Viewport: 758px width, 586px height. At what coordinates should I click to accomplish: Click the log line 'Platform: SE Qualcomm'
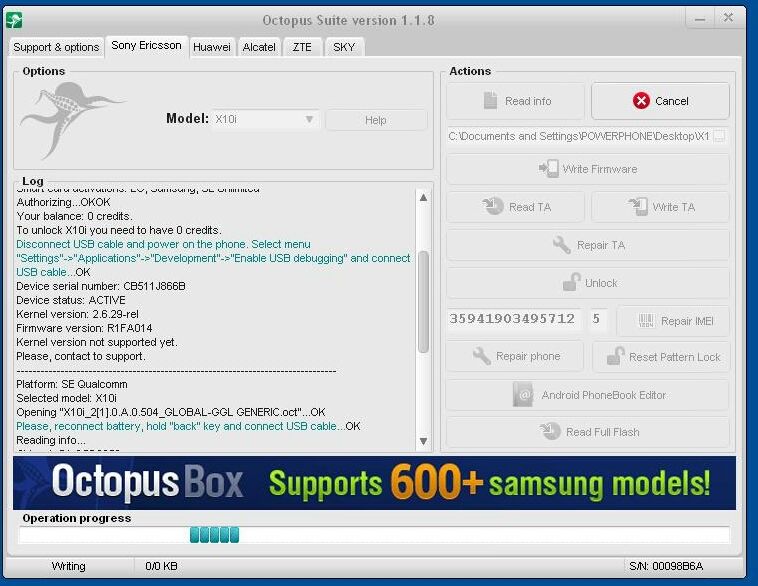click(72, 384)
